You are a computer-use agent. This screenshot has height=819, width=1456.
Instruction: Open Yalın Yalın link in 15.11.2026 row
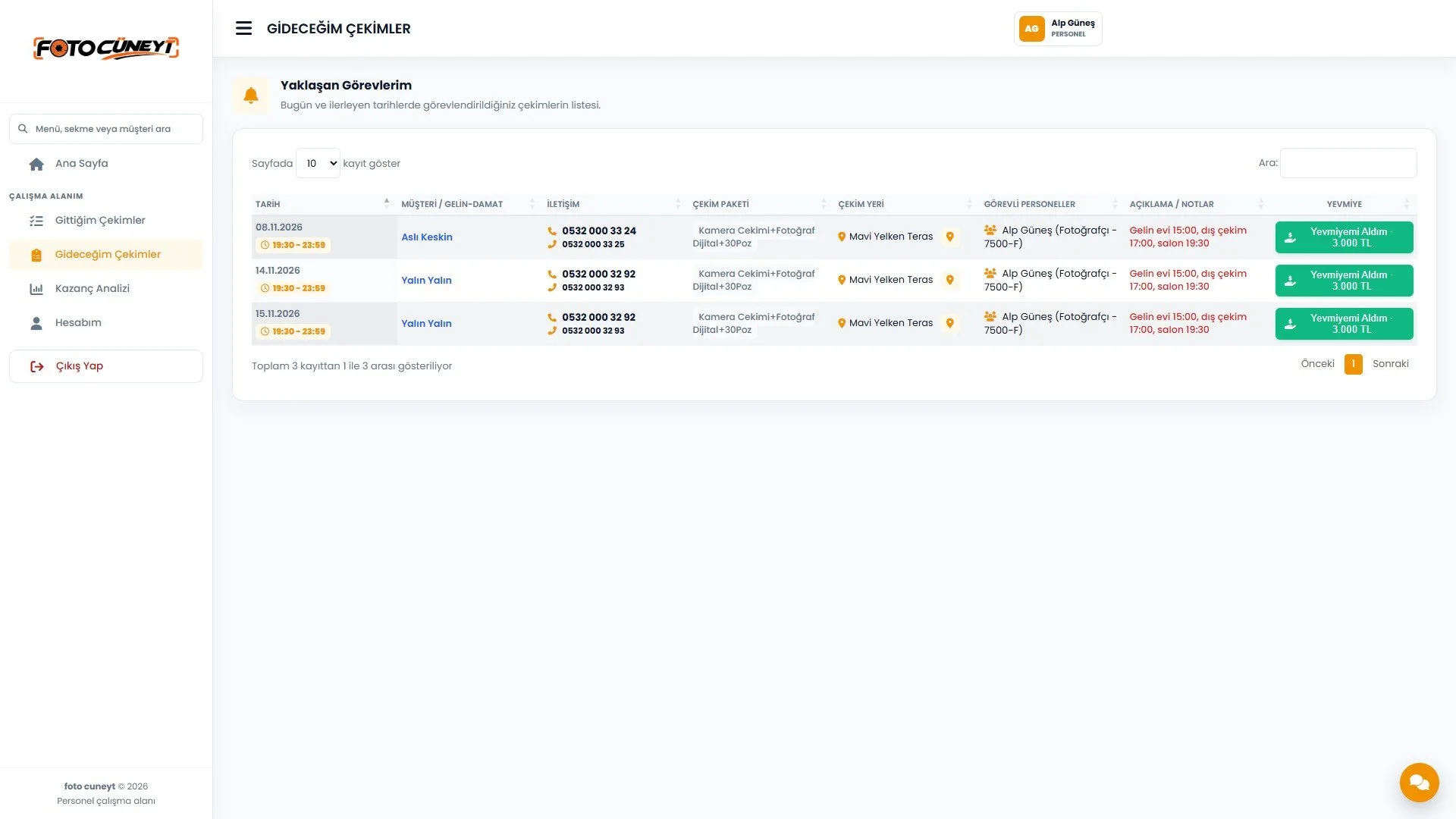pos(426,324)
